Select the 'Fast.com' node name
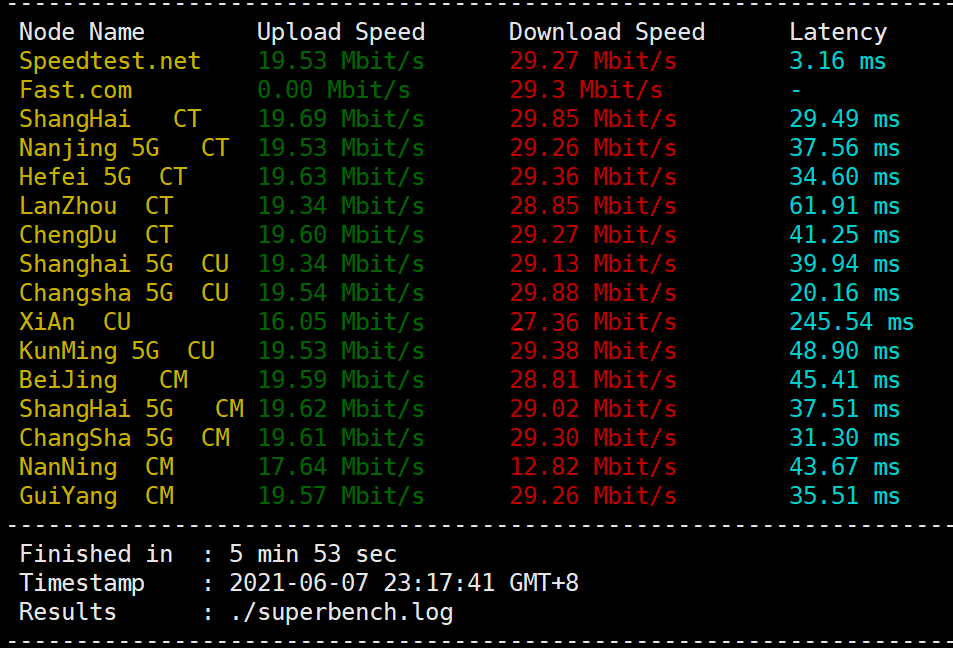The image size is (953, 648). click(x=75, y=90)
